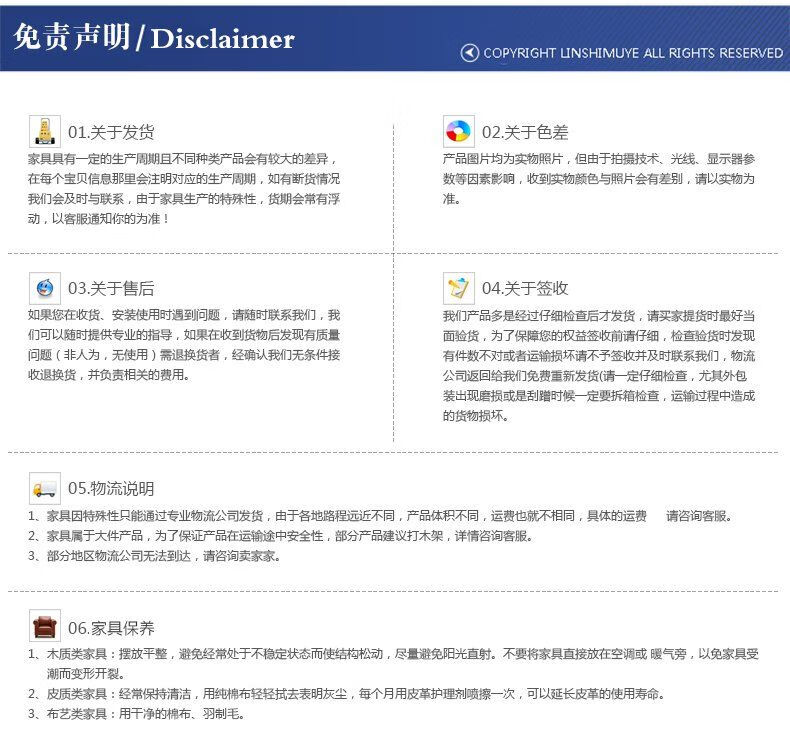Click the color difference paragraph under 02.关于色差
Viewport: 790px width, 736px height.
(598, 178)
